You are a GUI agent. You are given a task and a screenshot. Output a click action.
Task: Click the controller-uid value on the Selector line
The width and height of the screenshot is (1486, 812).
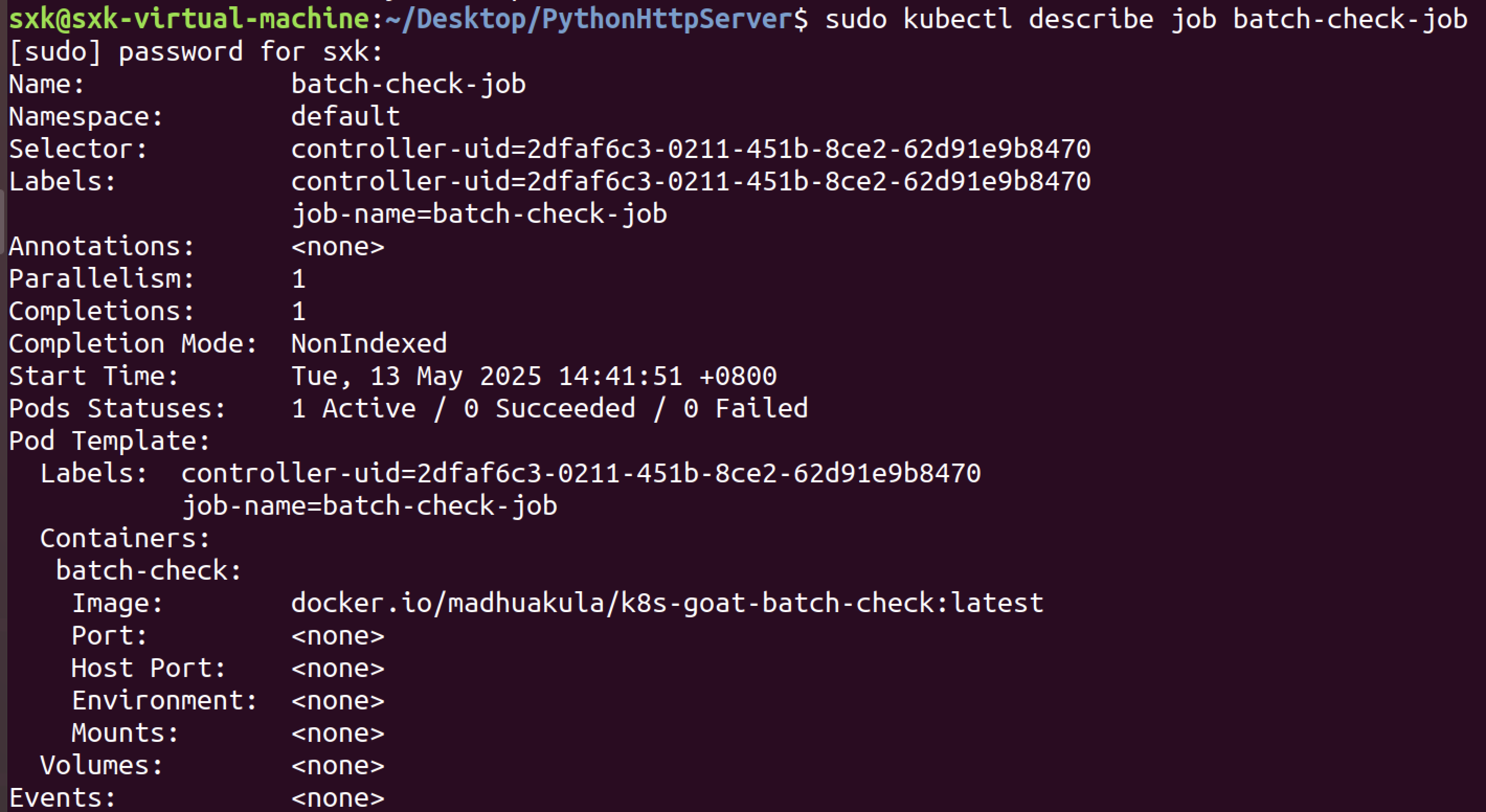pyautogui.click(x=691, y=149)
